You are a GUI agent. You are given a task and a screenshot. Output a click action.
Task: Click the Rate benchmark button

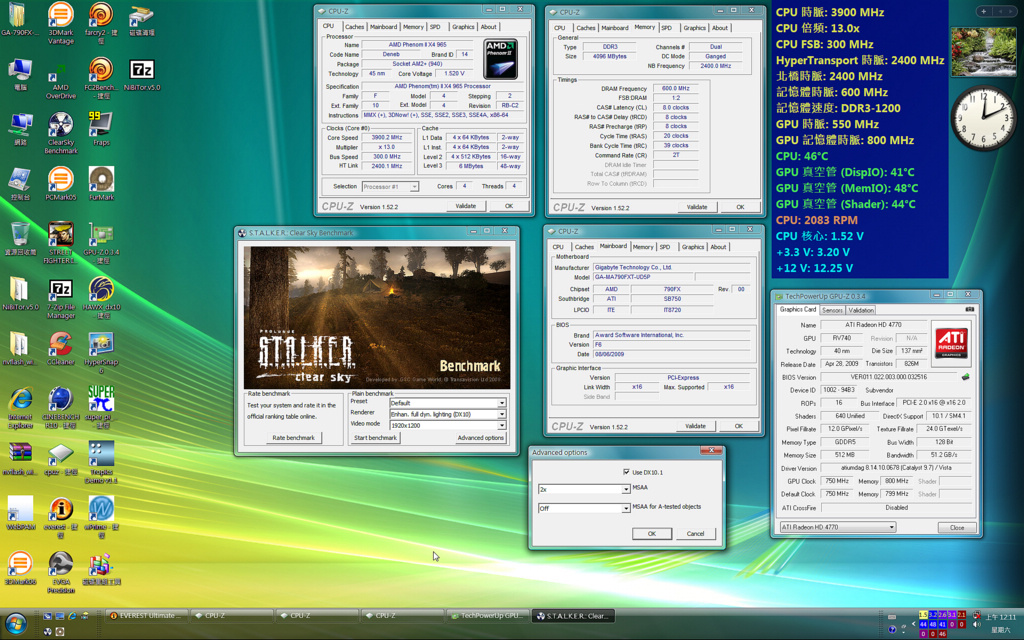tap(293, 438)
